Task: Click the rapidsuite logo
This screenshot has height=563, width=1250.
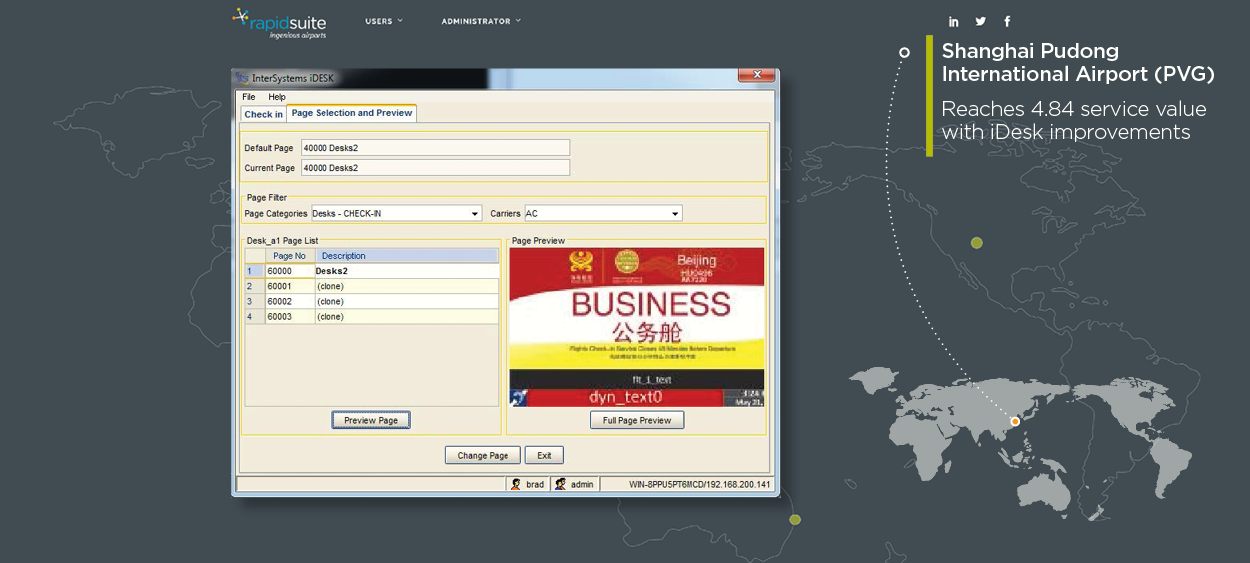Action: tap(279, 22)
